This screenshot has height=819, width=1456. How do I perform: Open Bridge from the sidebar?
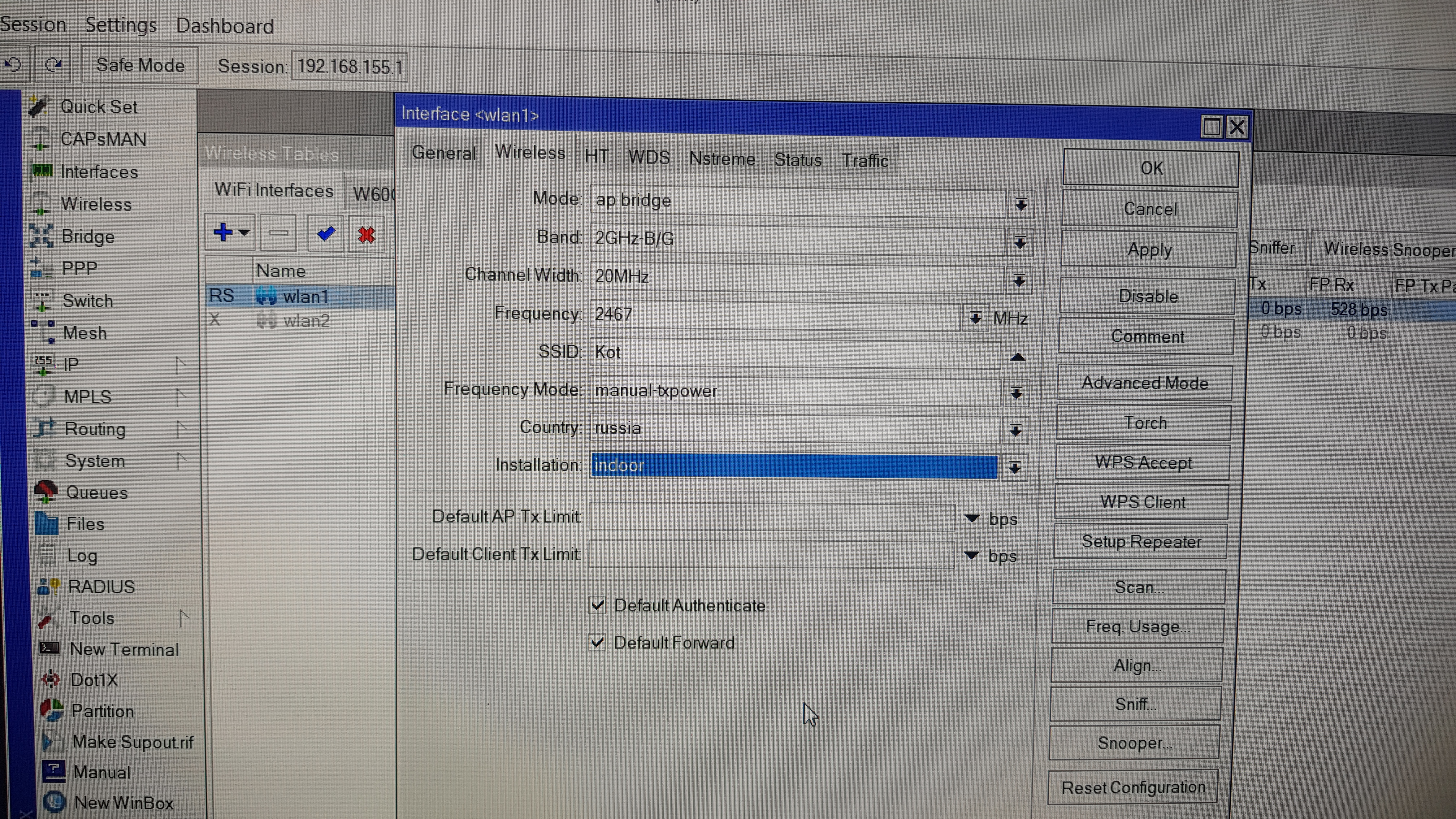[88, 236]
